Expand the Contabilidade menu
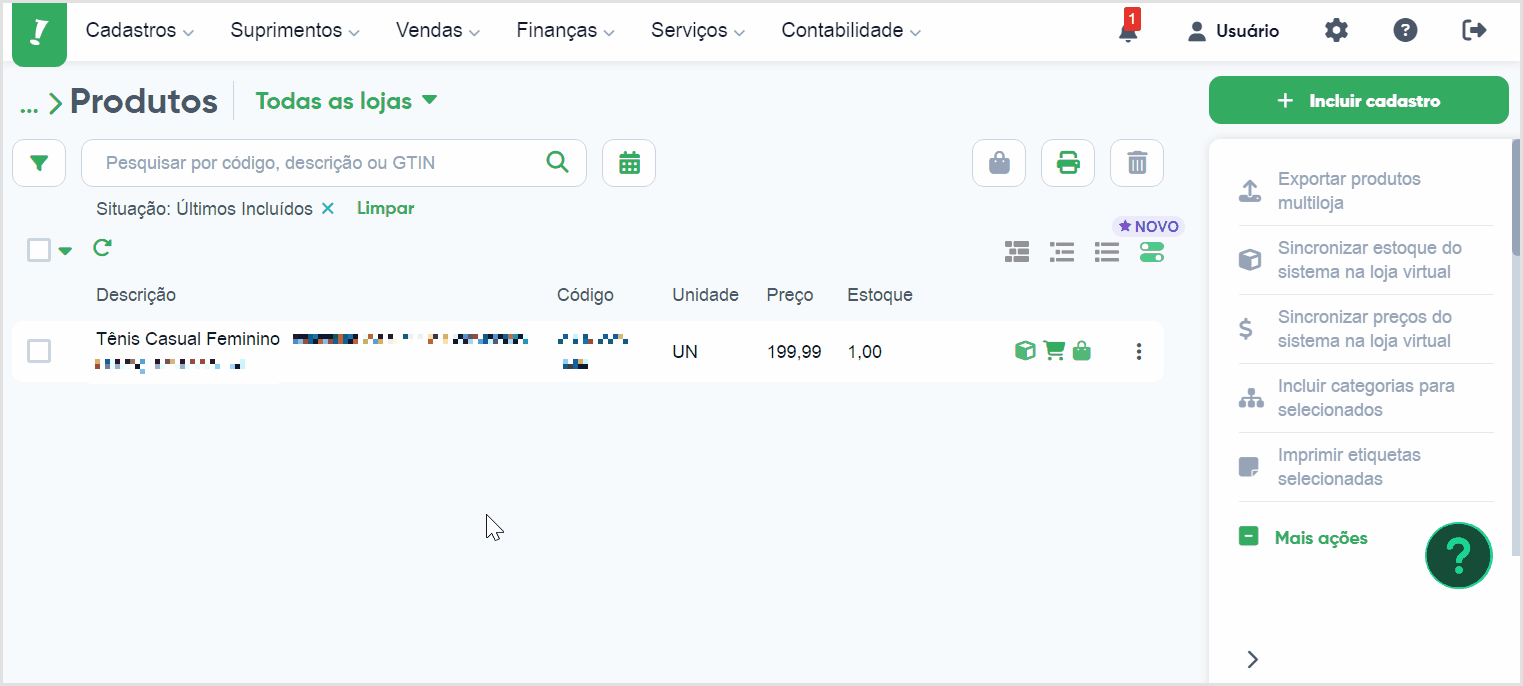The width and height of the screenshot is (1523, 686). tap(852, 31)
